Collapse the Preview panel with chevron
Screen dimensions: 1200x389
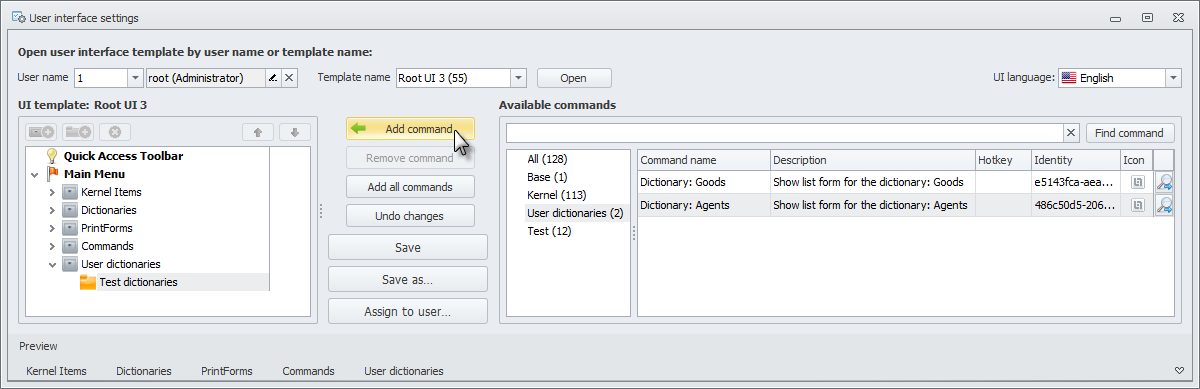[x=1180, y=371]
